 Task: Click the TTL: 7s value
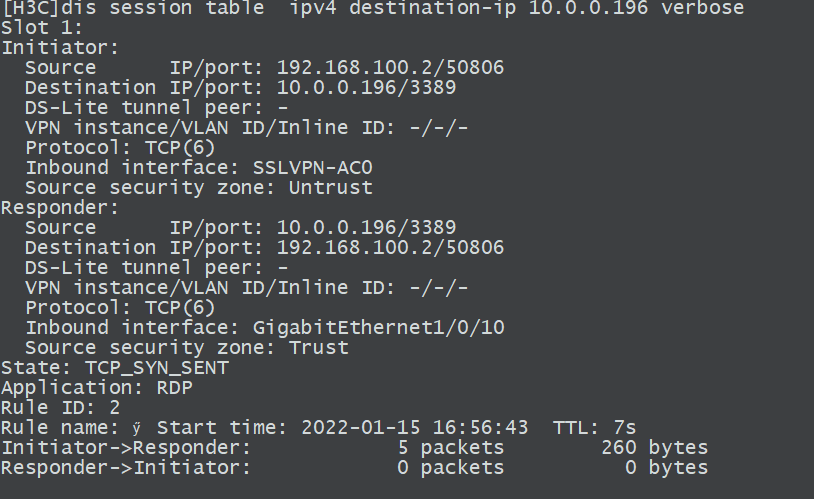pos(594,428)
